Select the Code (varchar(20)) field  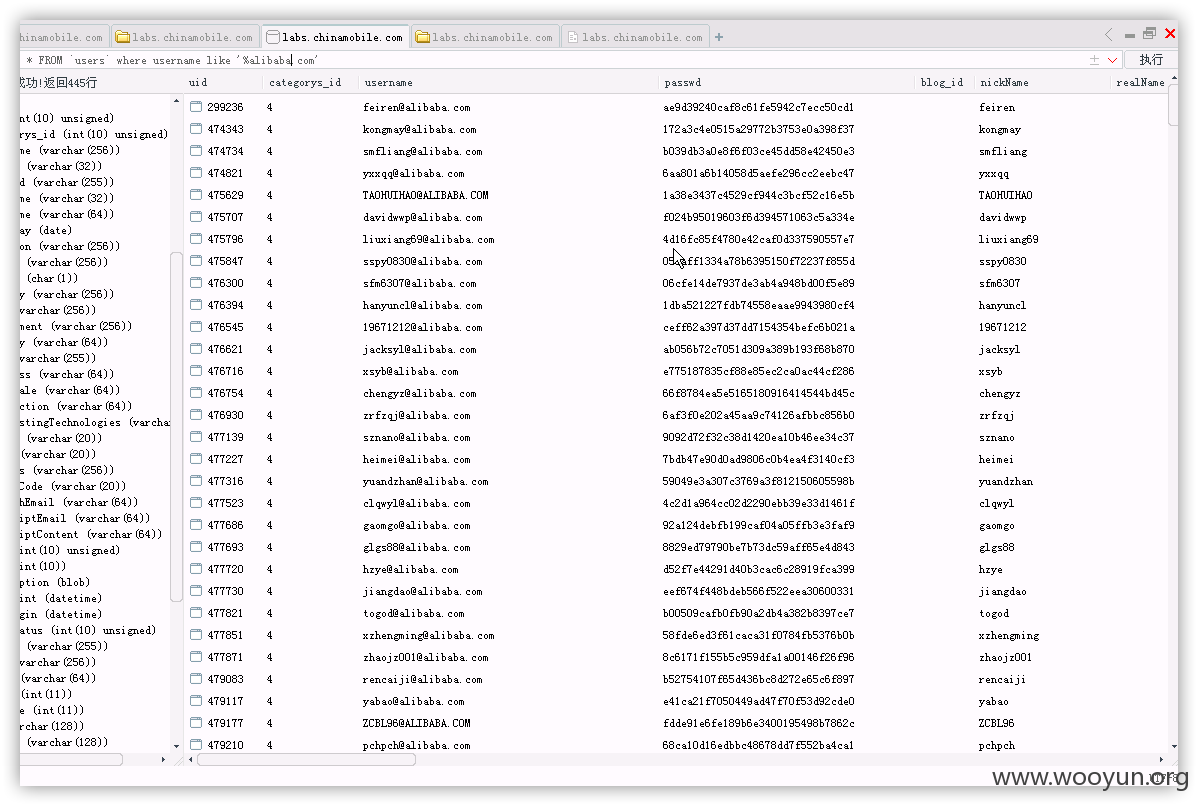pyautogui.click(x=73, y=487)
